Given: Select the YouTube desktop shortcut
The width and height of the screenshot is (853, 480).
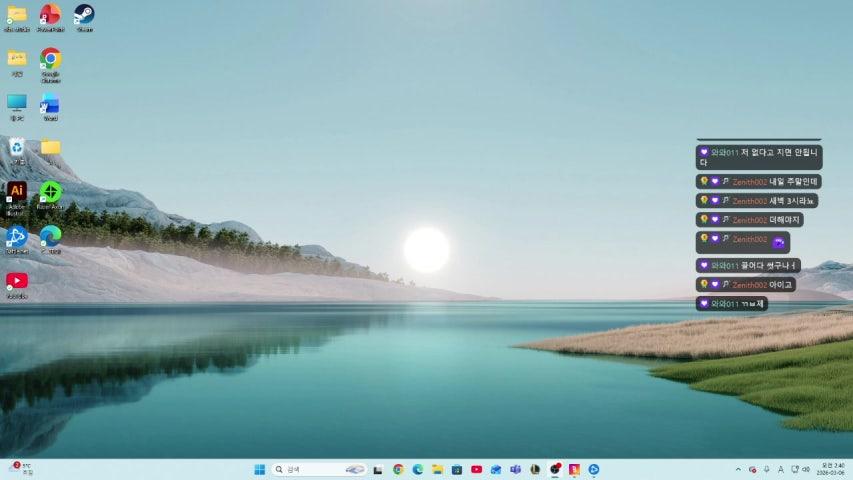Looking at the screenshot, I should 17,280.
